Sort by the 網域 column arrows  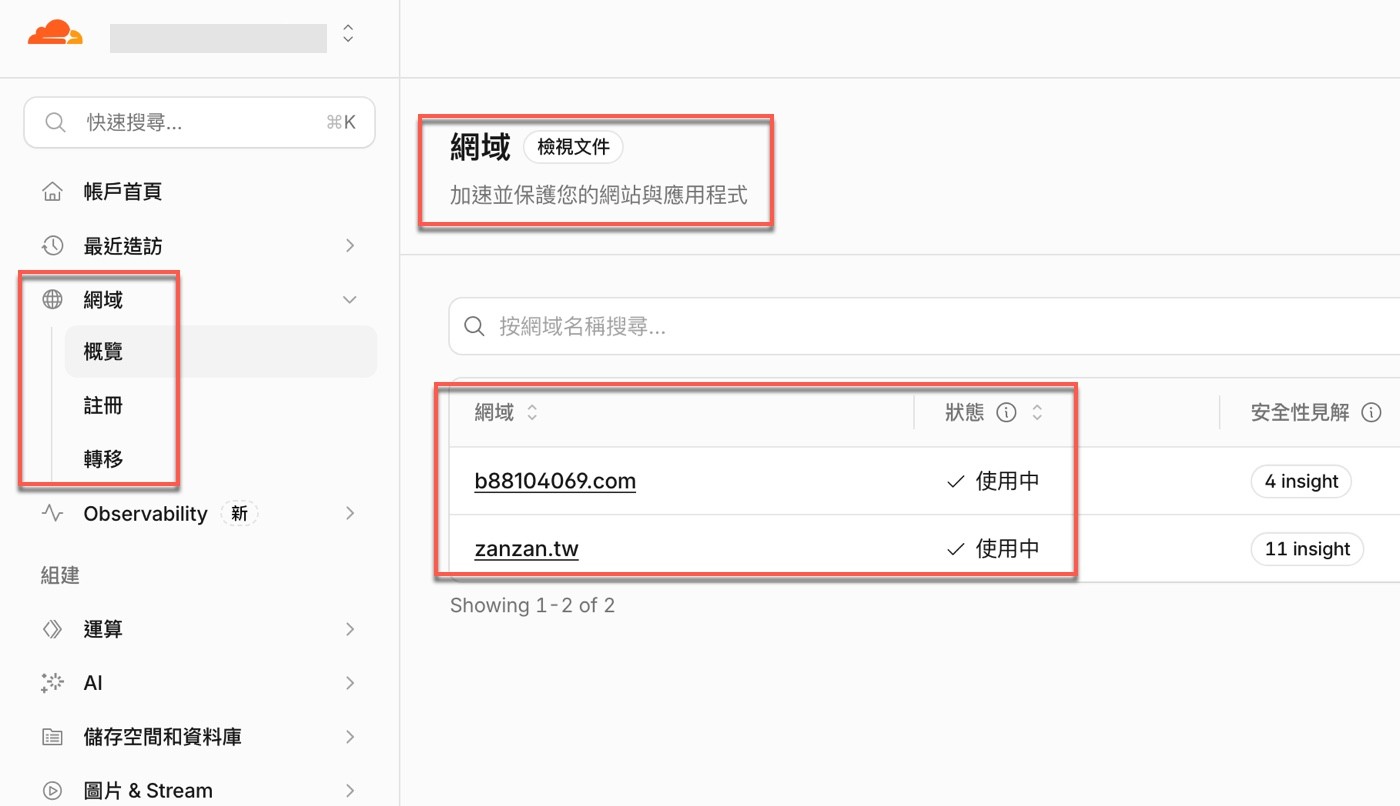532,412
